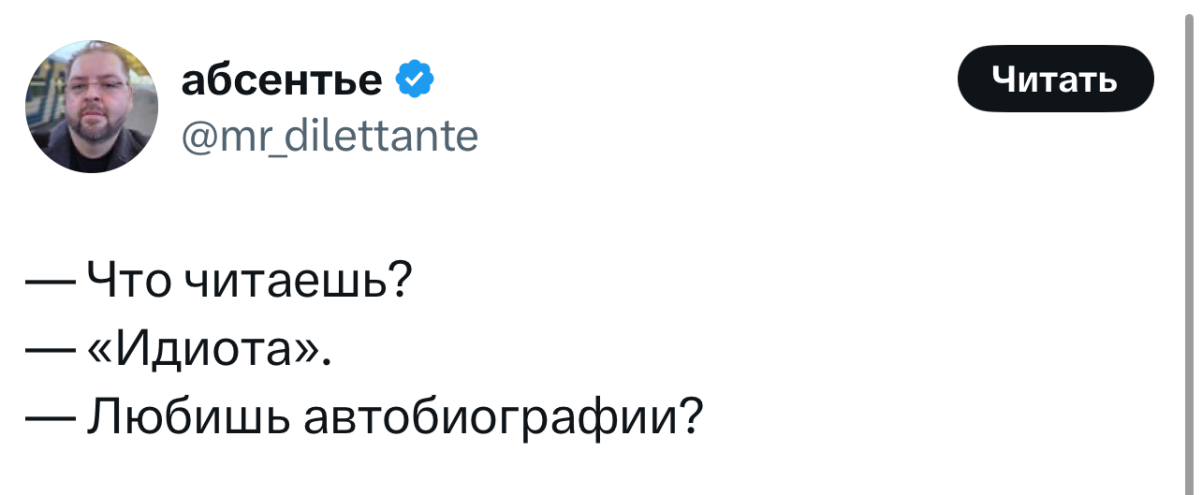The image size is (1202, 495).
Task: Click the Читать follow button
Action: (1055, 79)
